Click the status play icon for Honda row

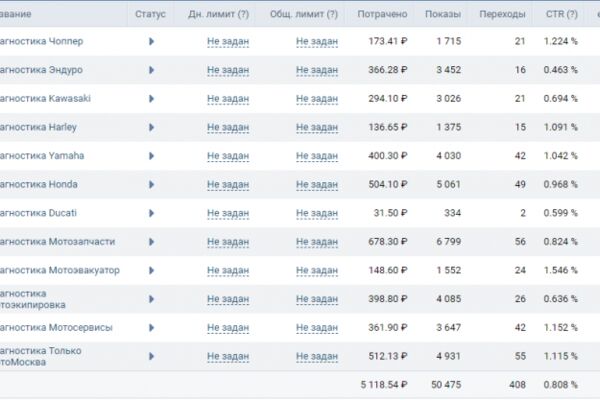pos(151,184)
